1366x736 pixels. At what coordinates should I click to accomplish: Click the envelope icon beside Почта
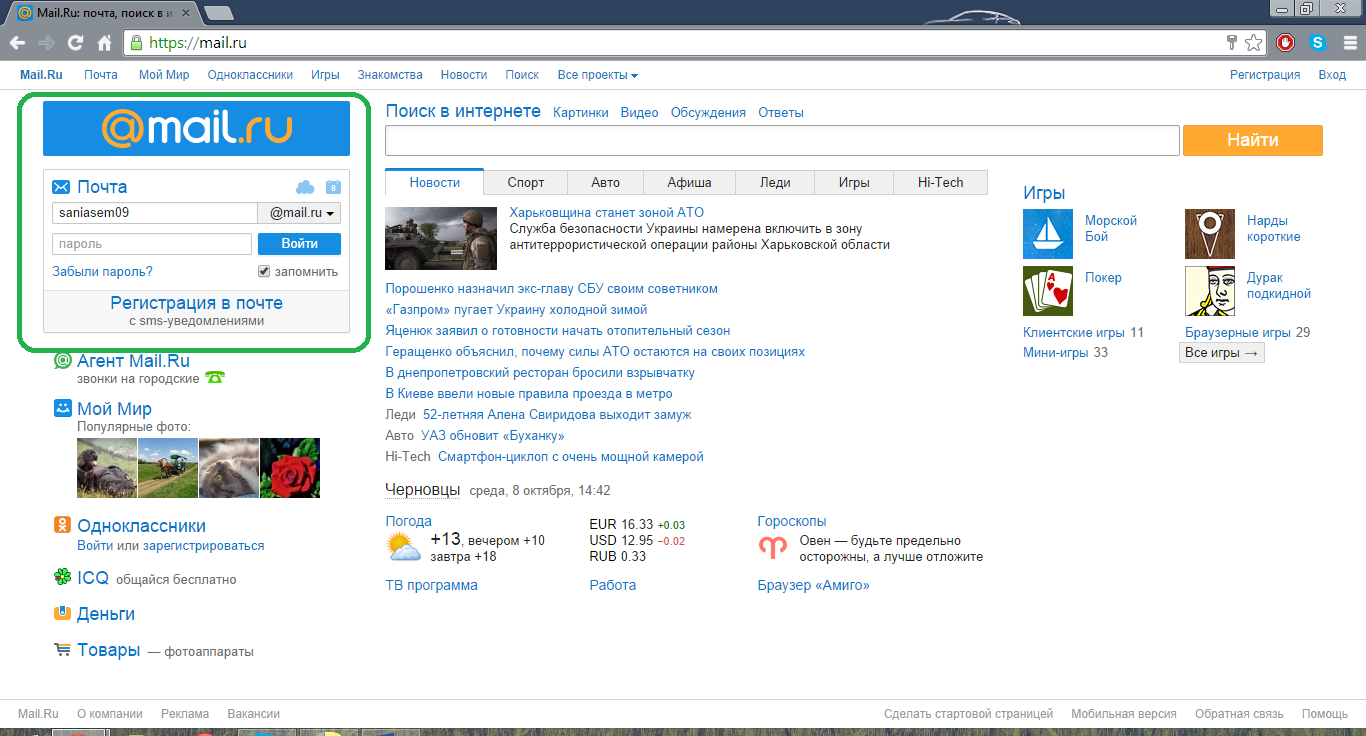pos(61,187)
